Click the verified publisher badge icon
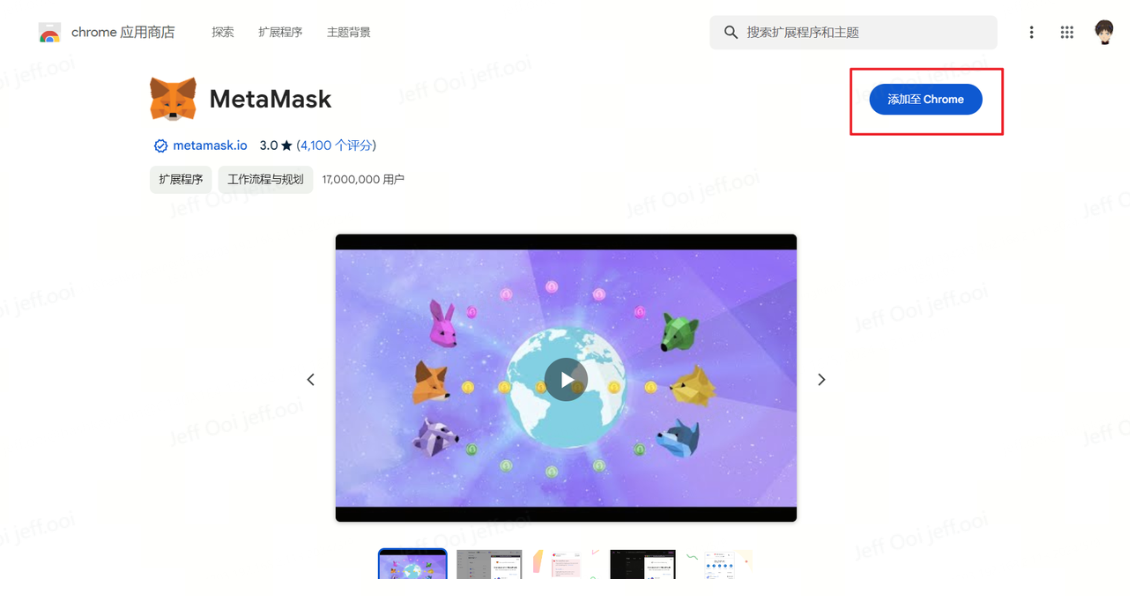Image resolution: width=1130 pixels, height=596 pixels. pyautogui.click(x=161, y=146)
